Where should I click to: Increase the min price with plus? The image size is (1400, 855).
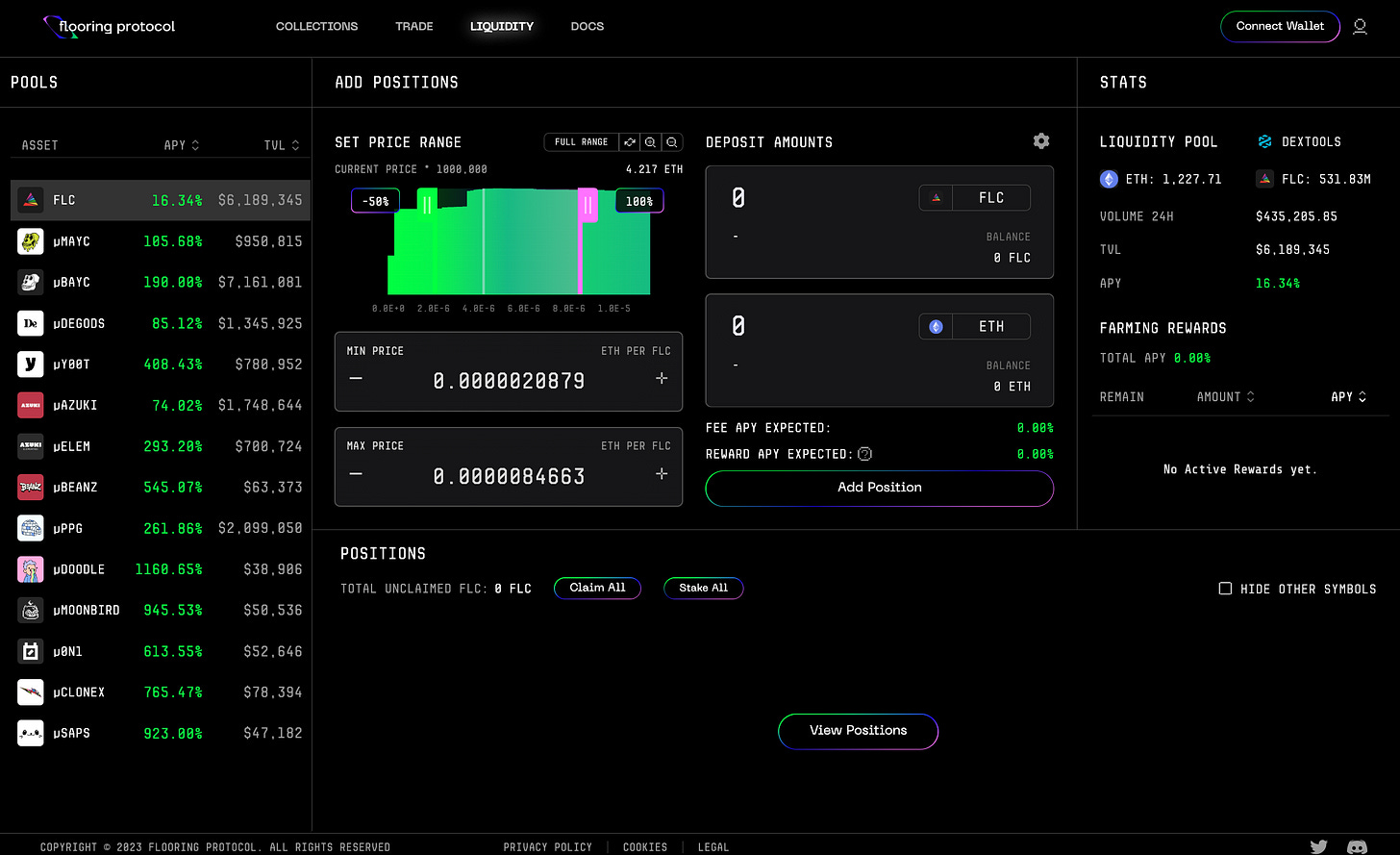[662, 379]
